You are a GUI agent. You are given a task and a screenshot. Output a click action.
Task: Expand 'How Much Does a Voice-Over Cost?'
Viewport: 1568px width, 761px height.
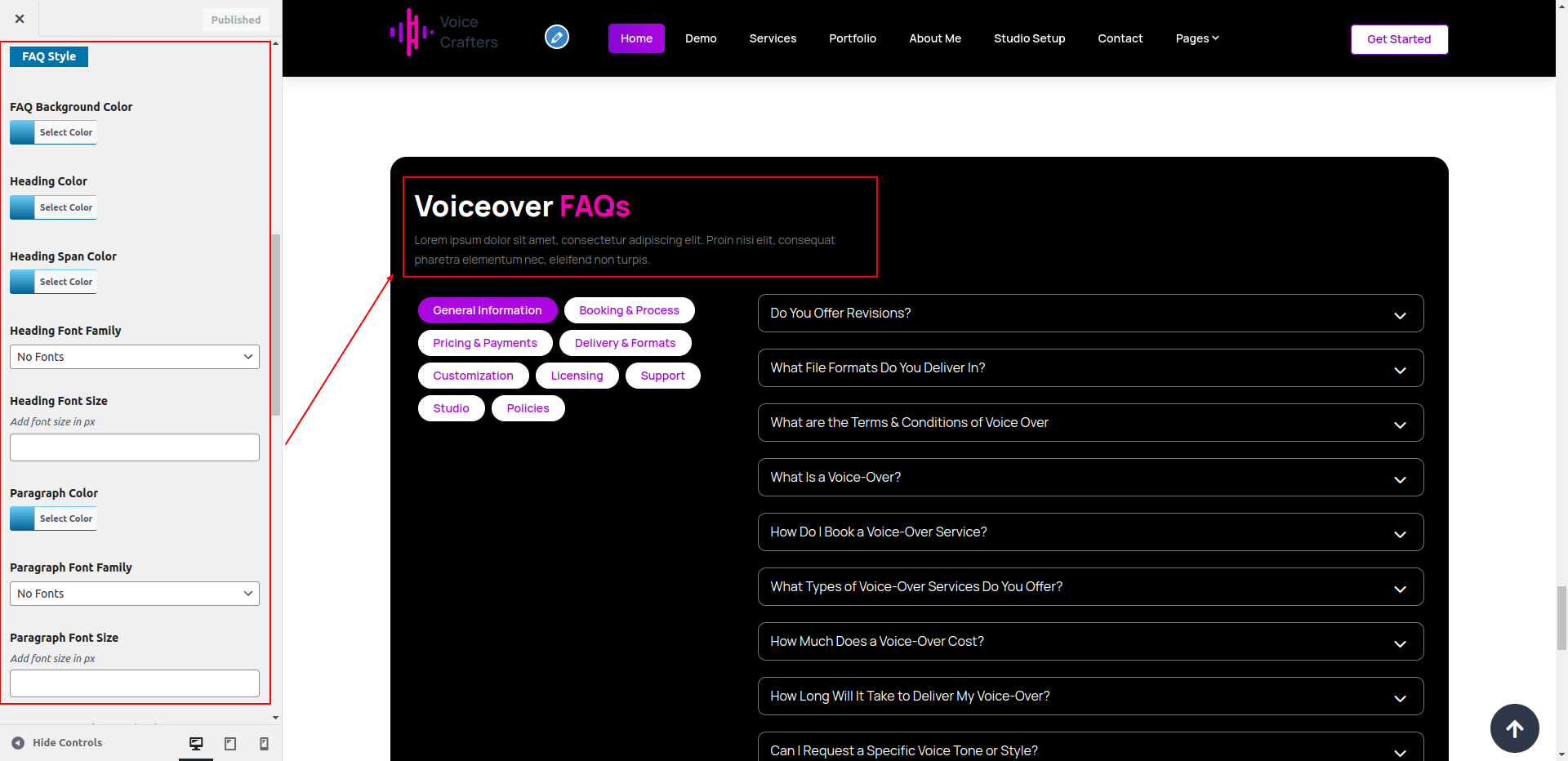pos(1090,642)
